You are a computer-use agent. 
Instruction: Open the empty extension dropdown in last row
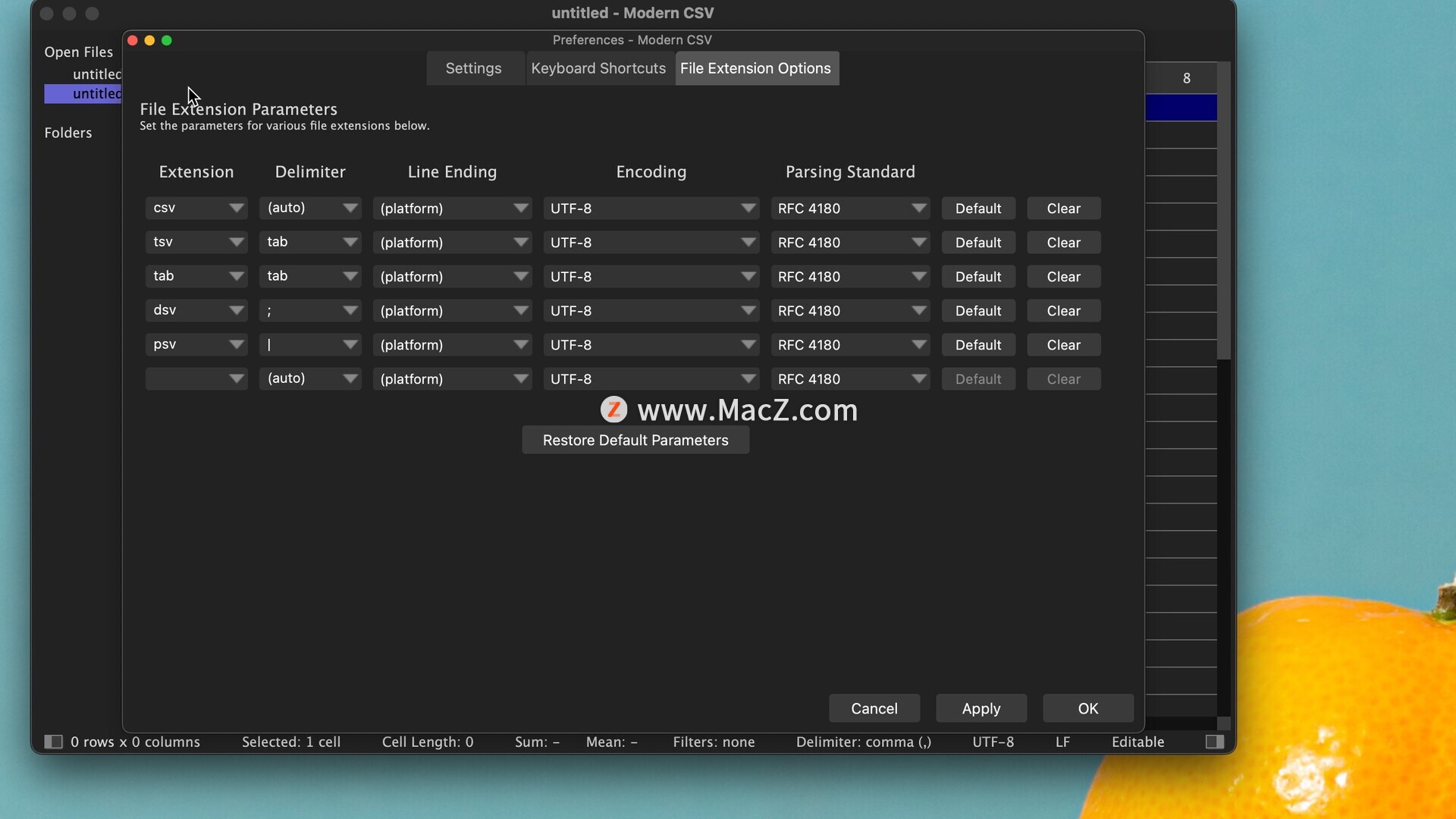196,378
